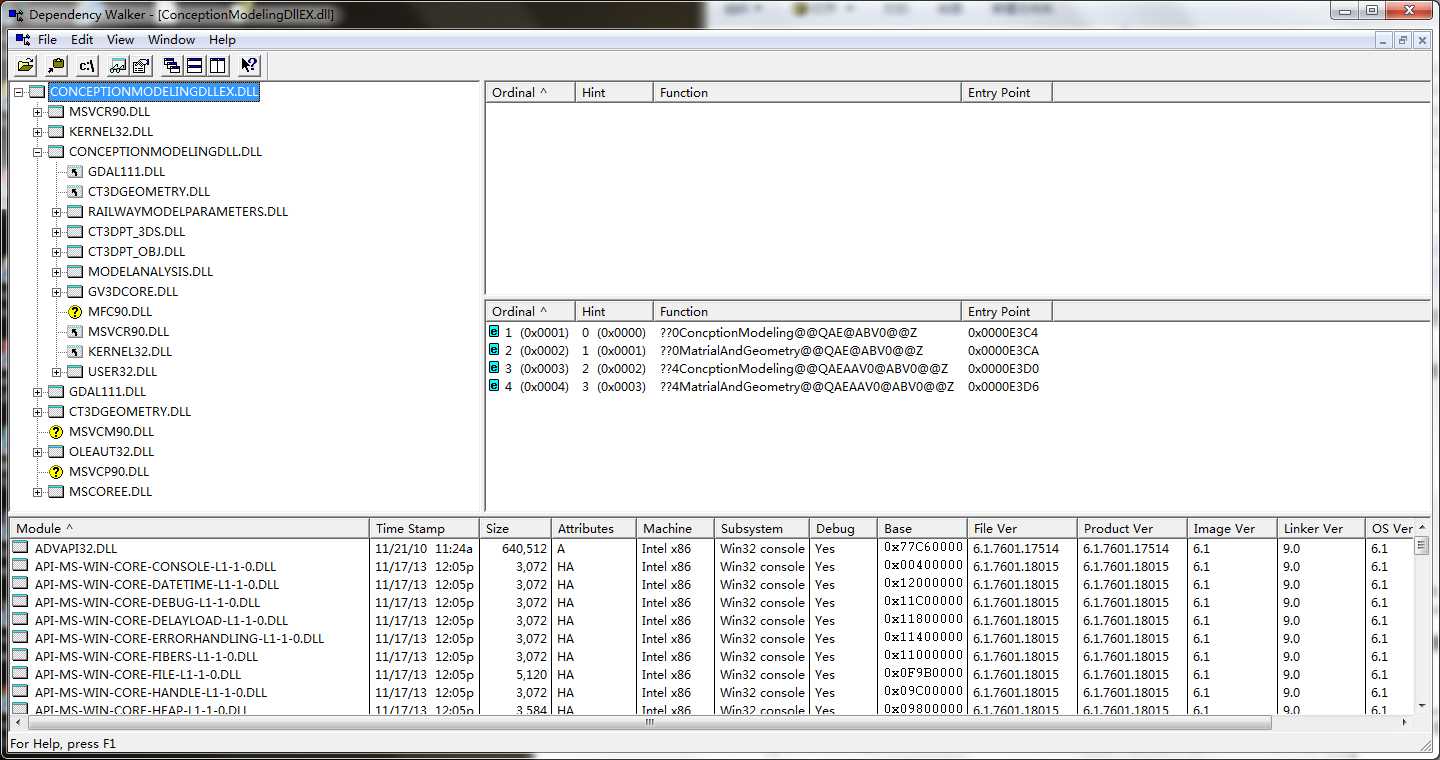
Task: Select the MODELANALYSIS.DLL tree label
Action: tap(150, 272)
